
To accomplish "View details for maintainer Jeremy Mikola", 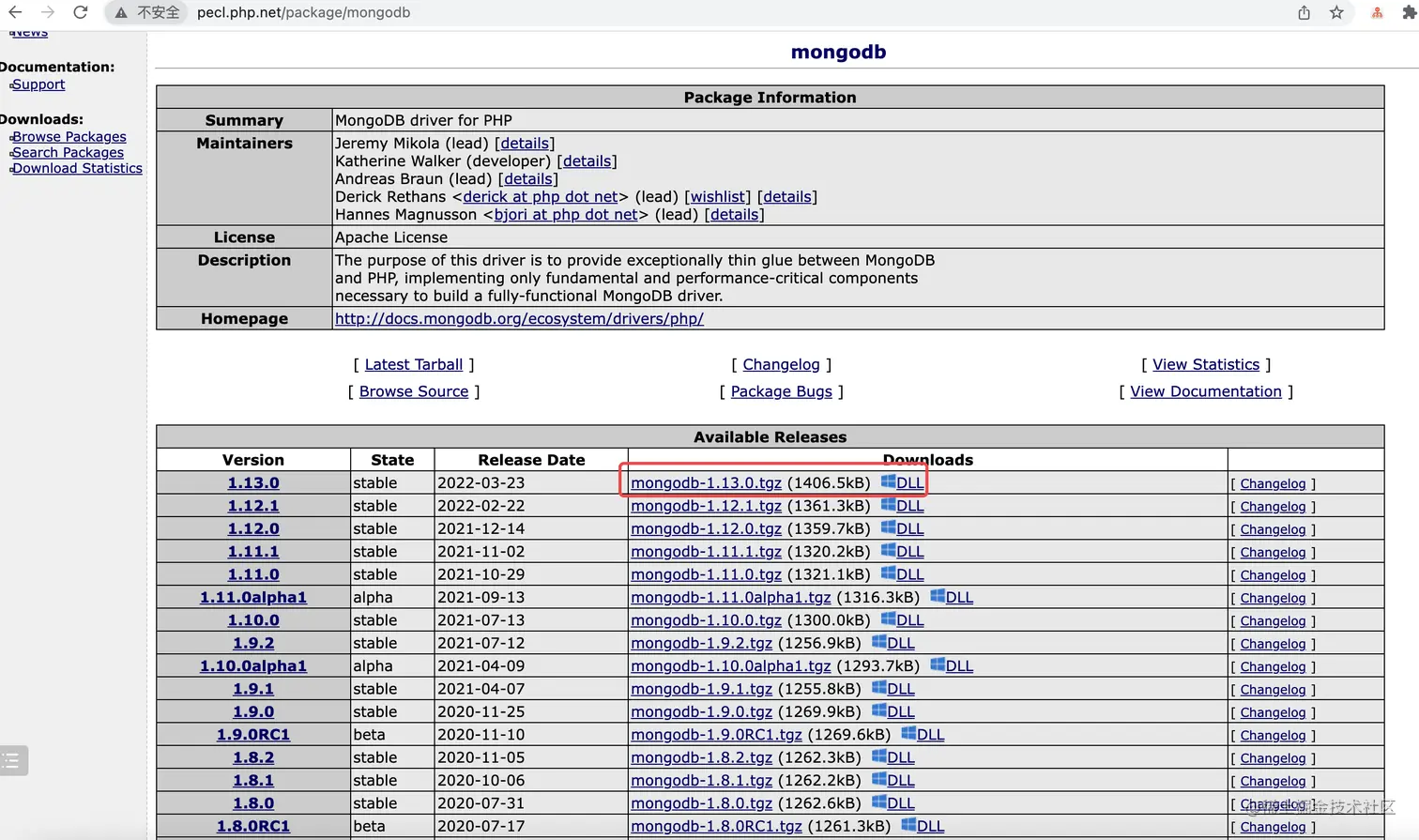I will click(525, 144).
